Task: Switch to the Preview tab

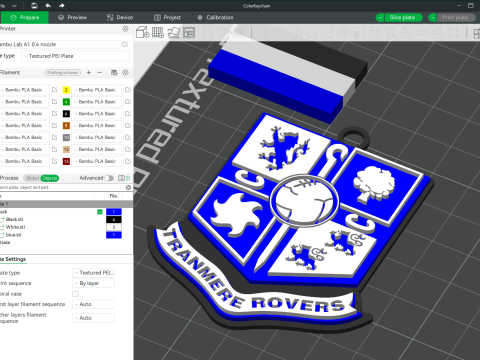Action: [x=72, y=17]
